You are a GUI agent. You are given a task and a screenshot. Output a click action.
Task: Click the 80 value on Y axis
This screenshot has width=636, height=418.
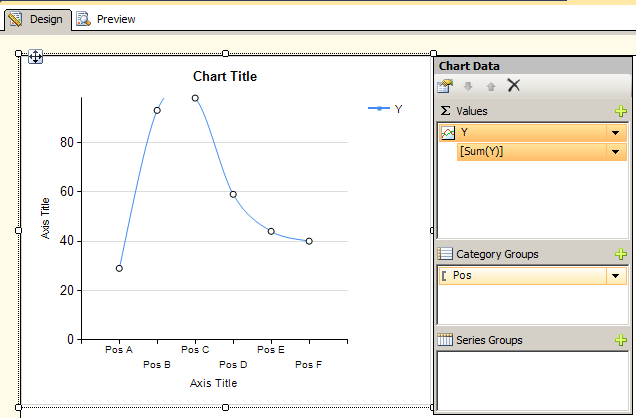67,142
